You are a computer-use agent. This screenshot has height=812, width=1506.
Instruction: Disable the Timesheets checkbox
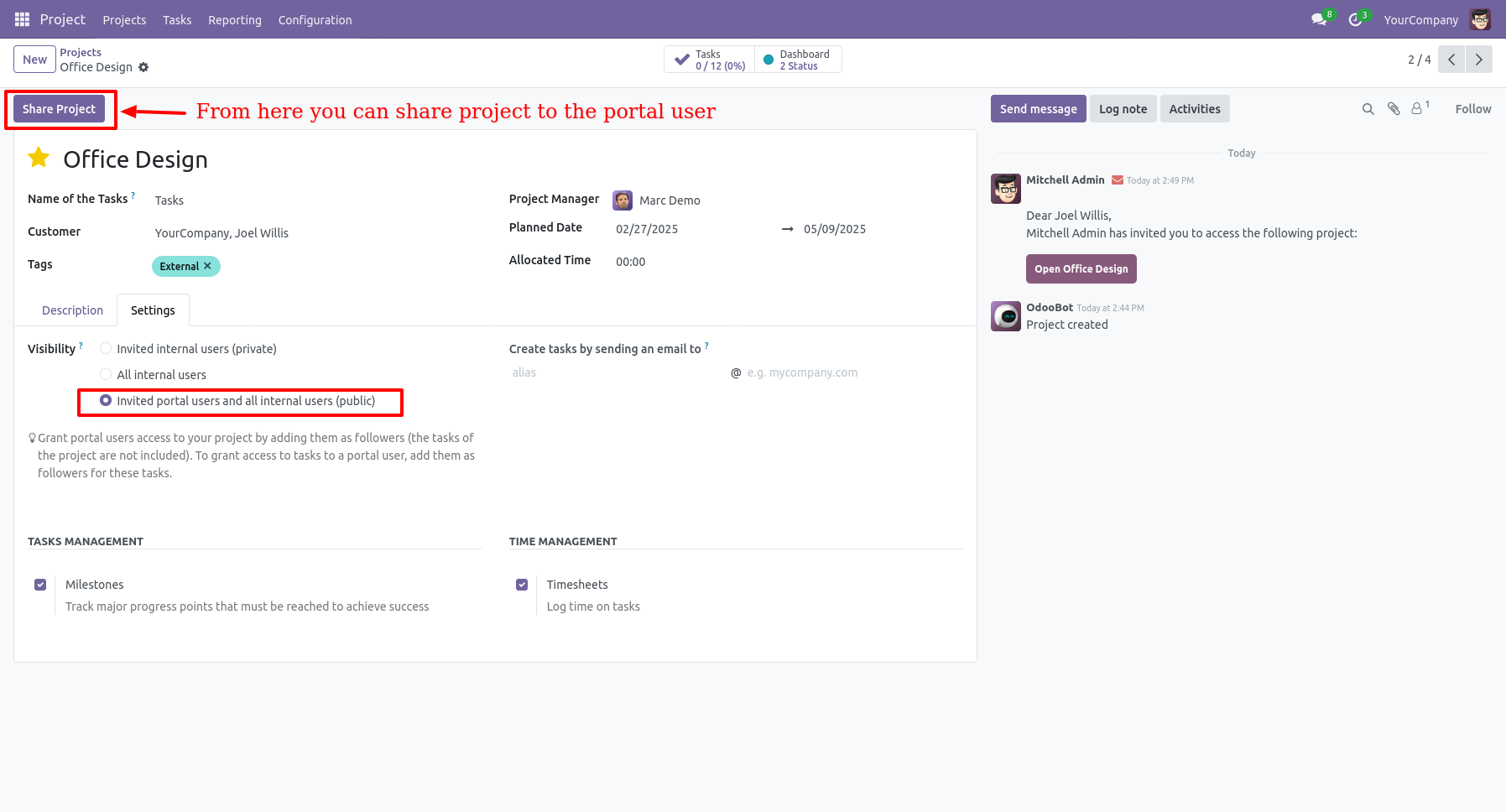pos(522,585)
